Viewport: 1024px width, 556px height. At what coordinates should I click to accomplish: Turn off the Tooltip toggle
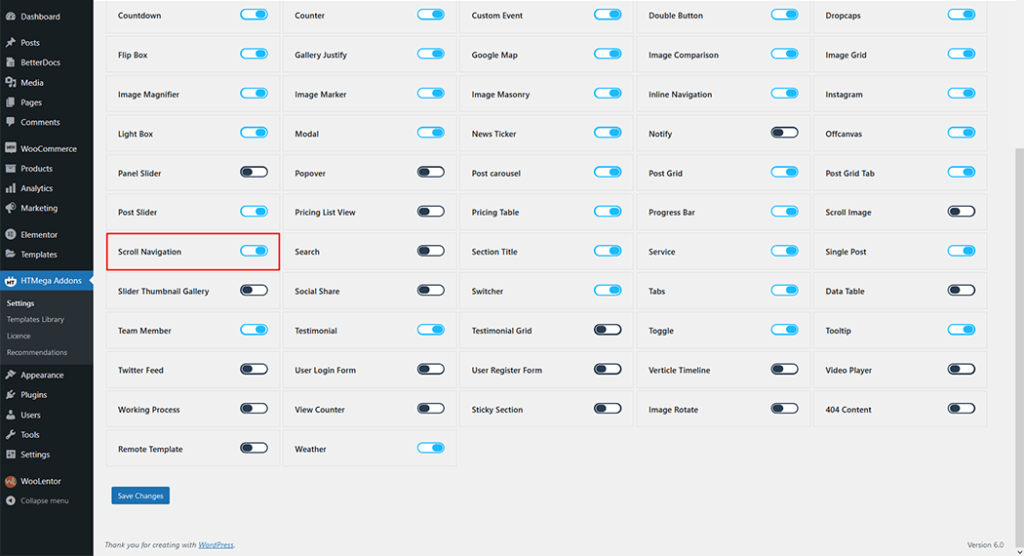tap(961, 330)
